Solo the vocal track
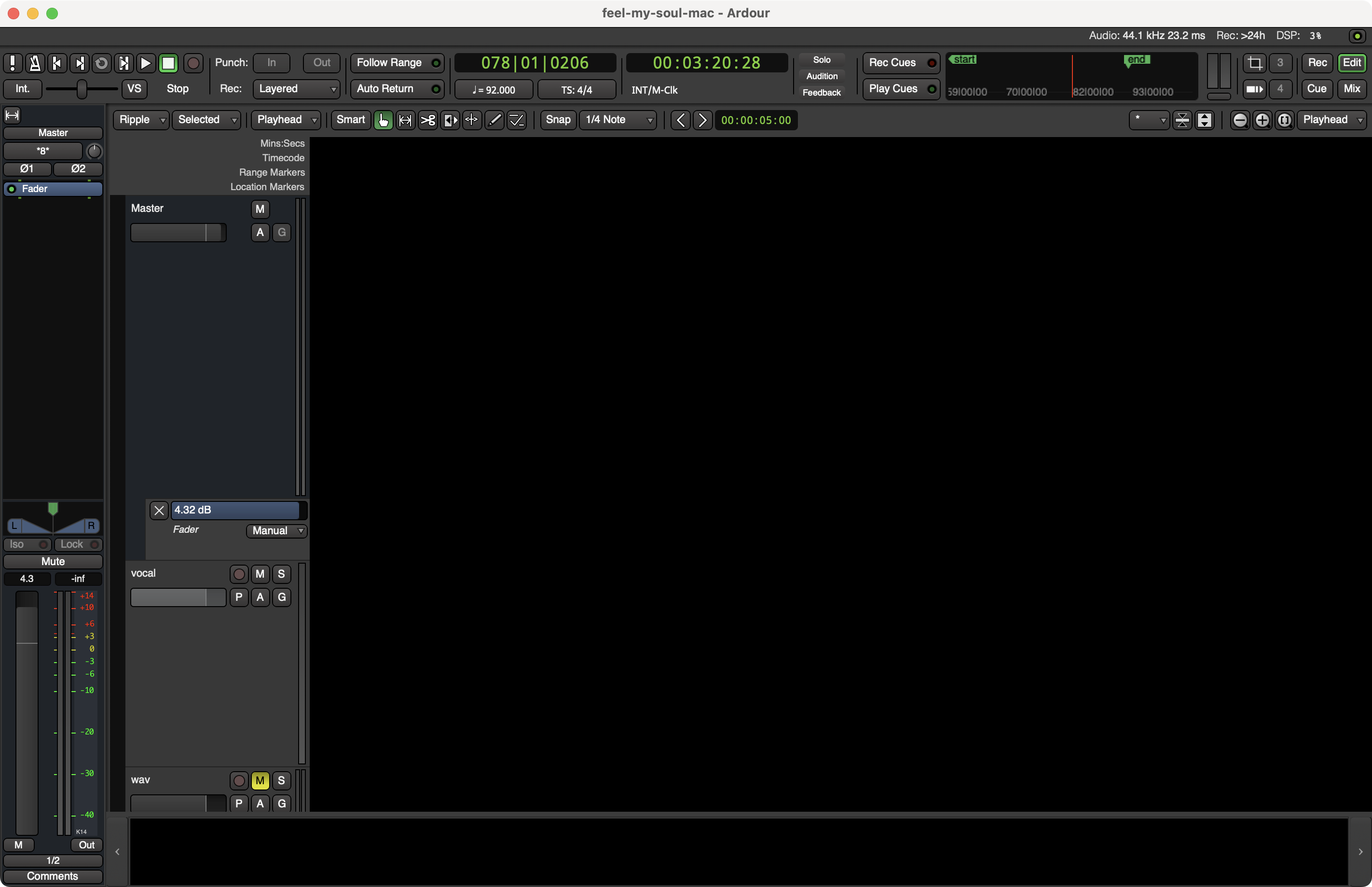 282,574
